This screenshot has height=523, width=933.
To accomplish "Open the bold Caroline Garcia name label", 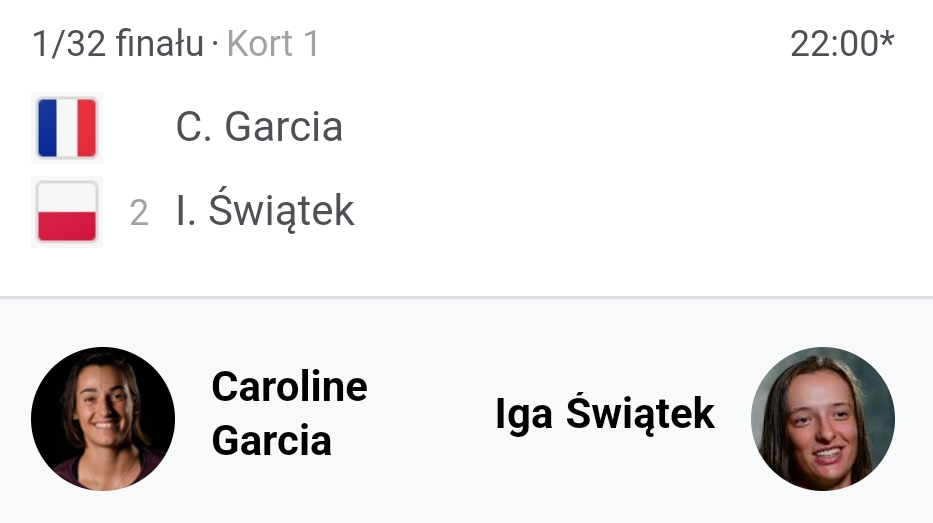I will (x=289, y=412).
